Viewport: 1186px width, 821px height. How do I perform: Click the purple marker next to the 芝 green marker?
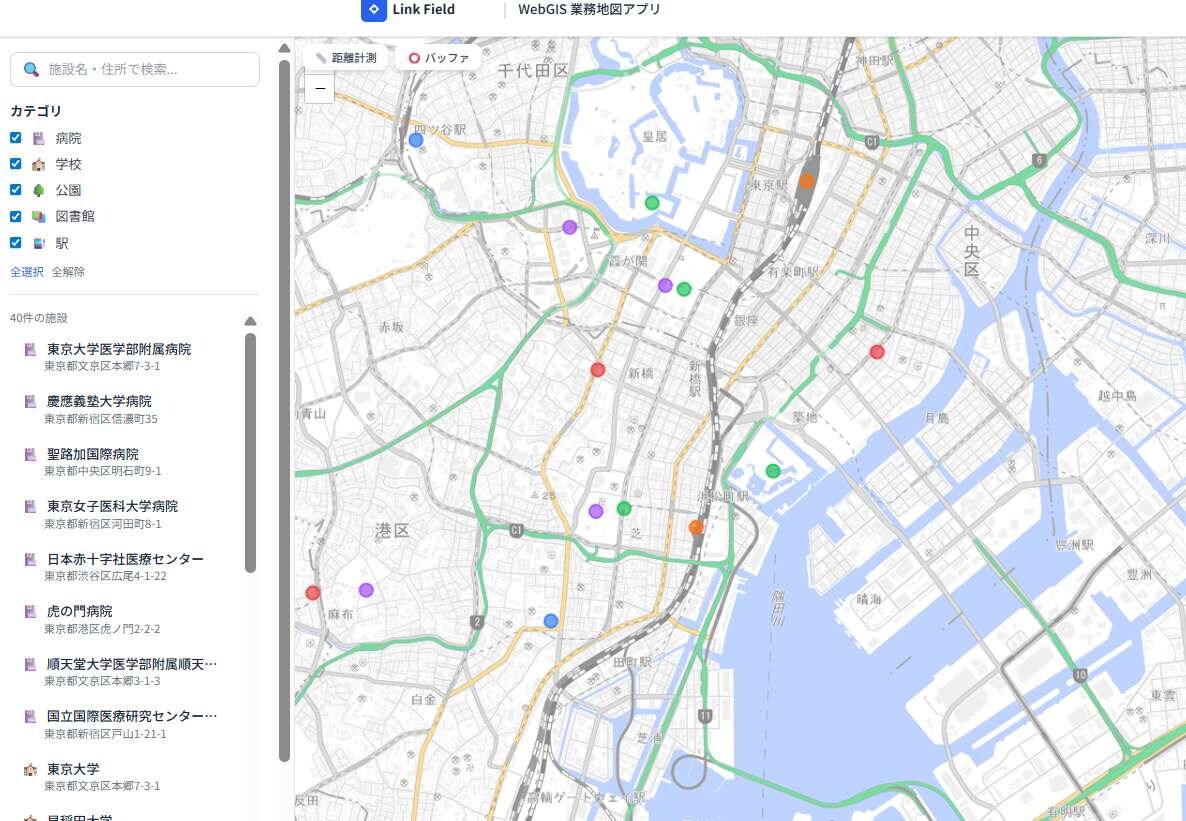pyautogui.click(x=596, y=511)
